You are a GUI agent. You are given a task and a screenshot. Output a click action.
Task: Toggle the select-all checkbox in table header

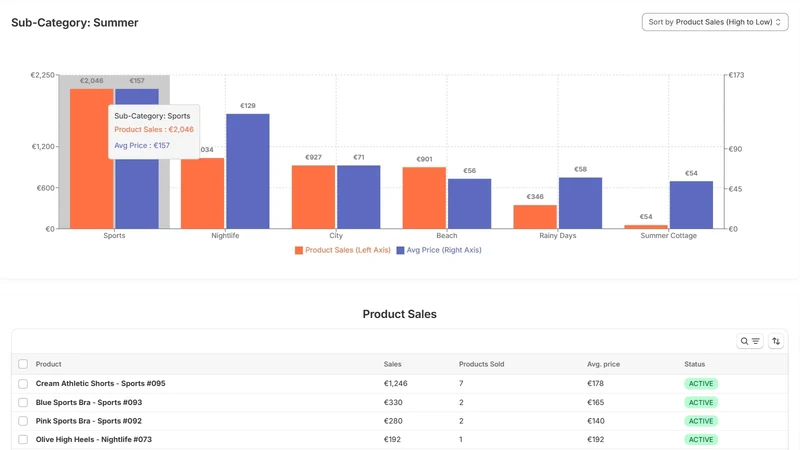tap(23, 364)
